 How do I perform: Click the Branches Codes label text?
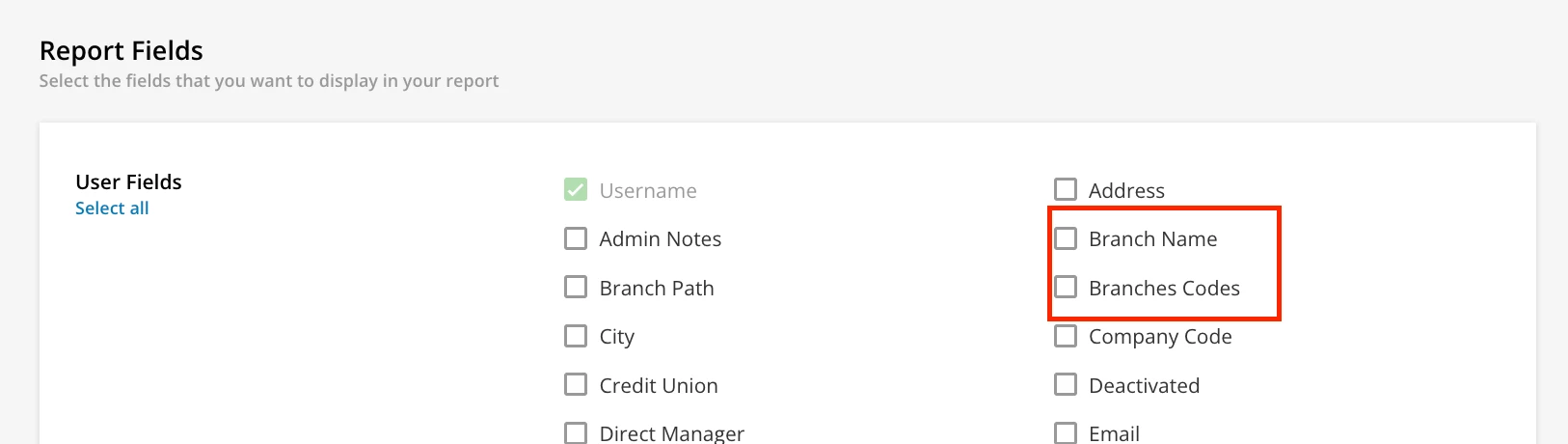pos(1164,289)
